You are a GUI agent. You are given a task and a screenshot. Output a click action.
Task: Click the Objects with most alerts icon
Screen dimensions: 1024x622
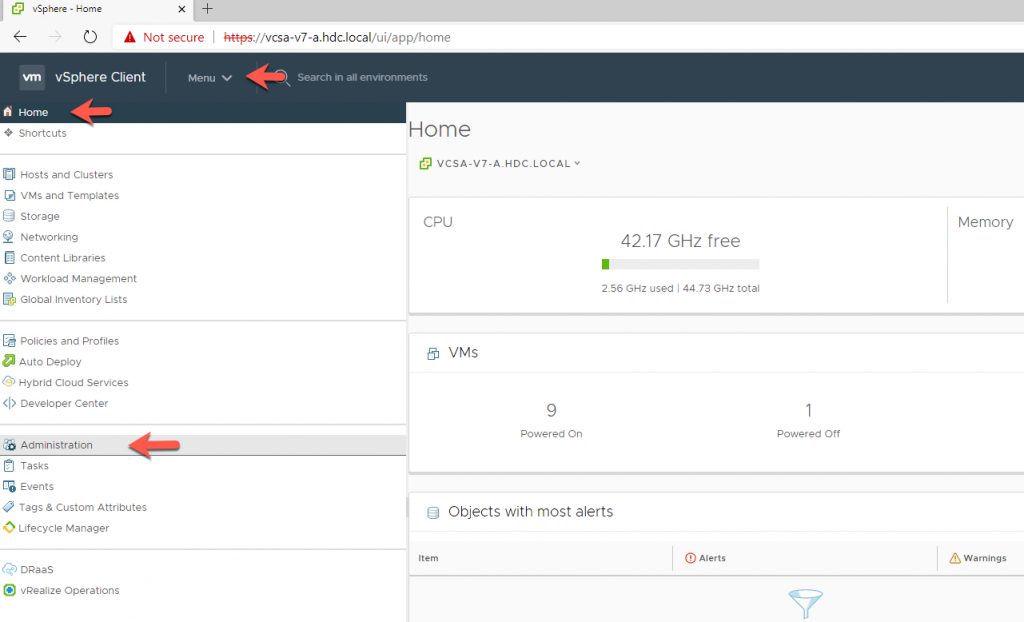tap(433, 512)
